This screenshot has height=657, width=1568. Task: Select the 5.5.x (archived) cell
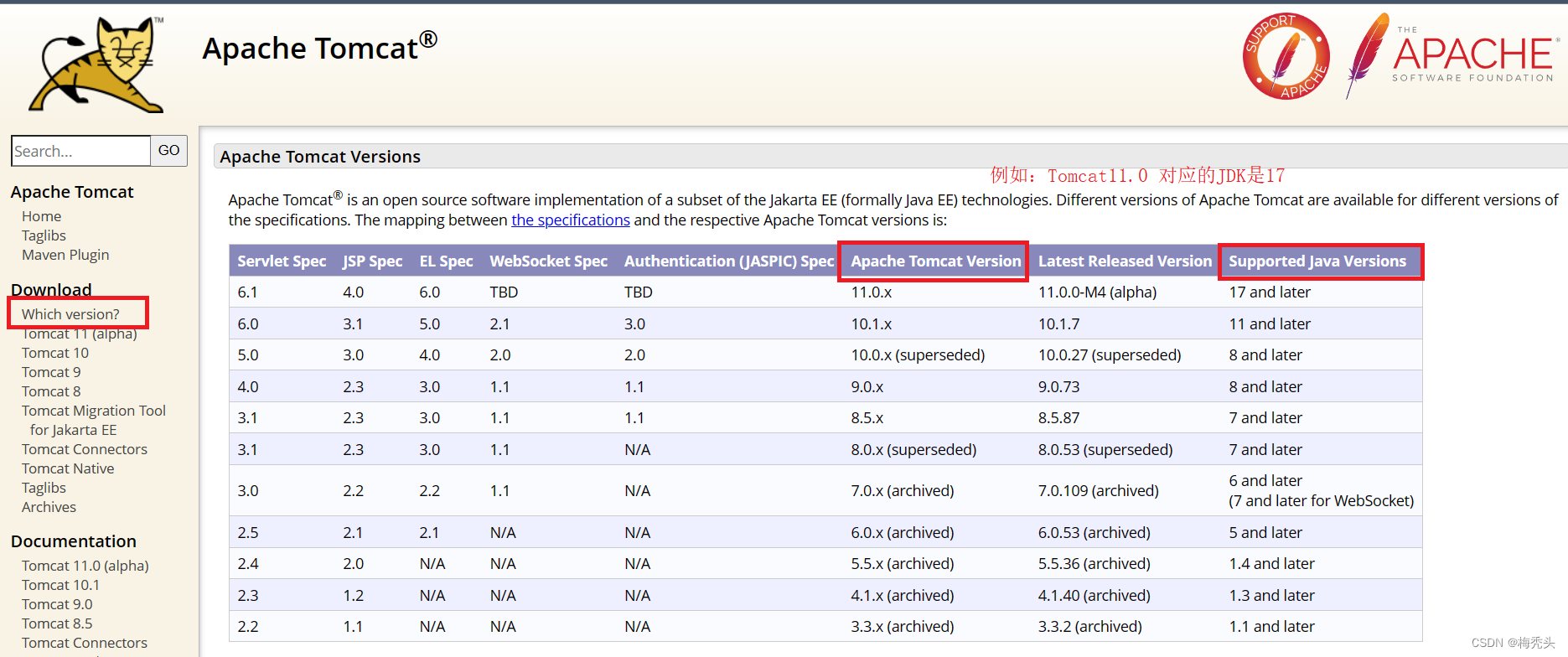903,564
